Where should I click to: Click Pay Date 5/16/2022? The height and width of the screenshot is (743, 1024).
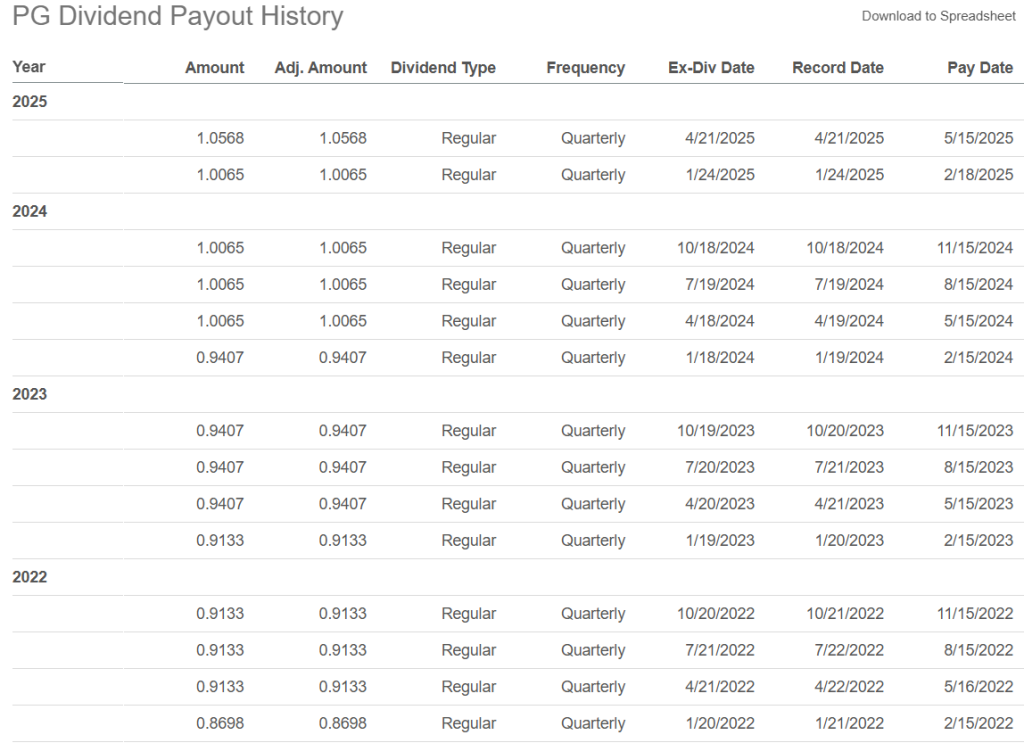point(978,687)
